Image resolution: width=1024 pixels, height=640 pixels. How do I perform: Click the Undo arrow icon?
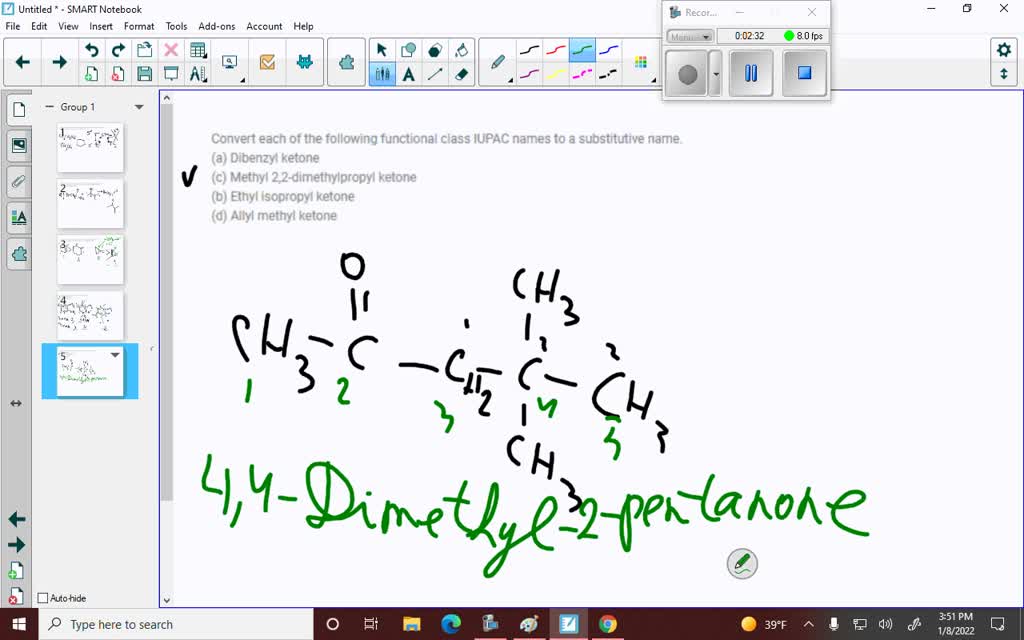[x=92, y=47]
